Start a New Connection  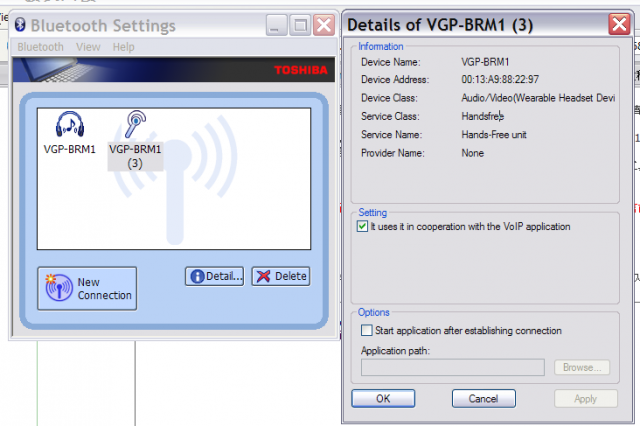coord(87,288)
